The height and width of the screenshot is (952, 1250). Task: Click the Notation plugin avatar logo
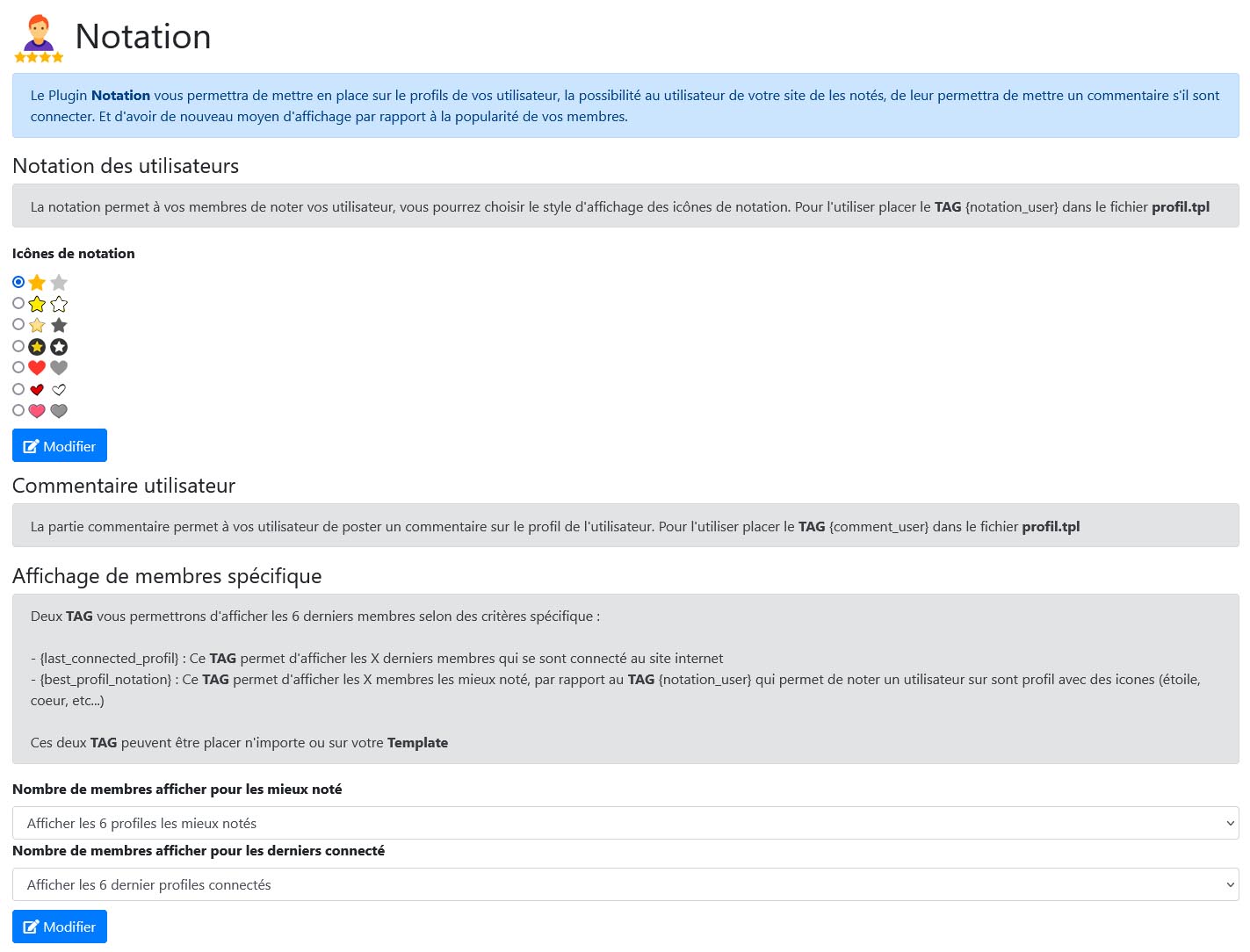coord(39,39)
